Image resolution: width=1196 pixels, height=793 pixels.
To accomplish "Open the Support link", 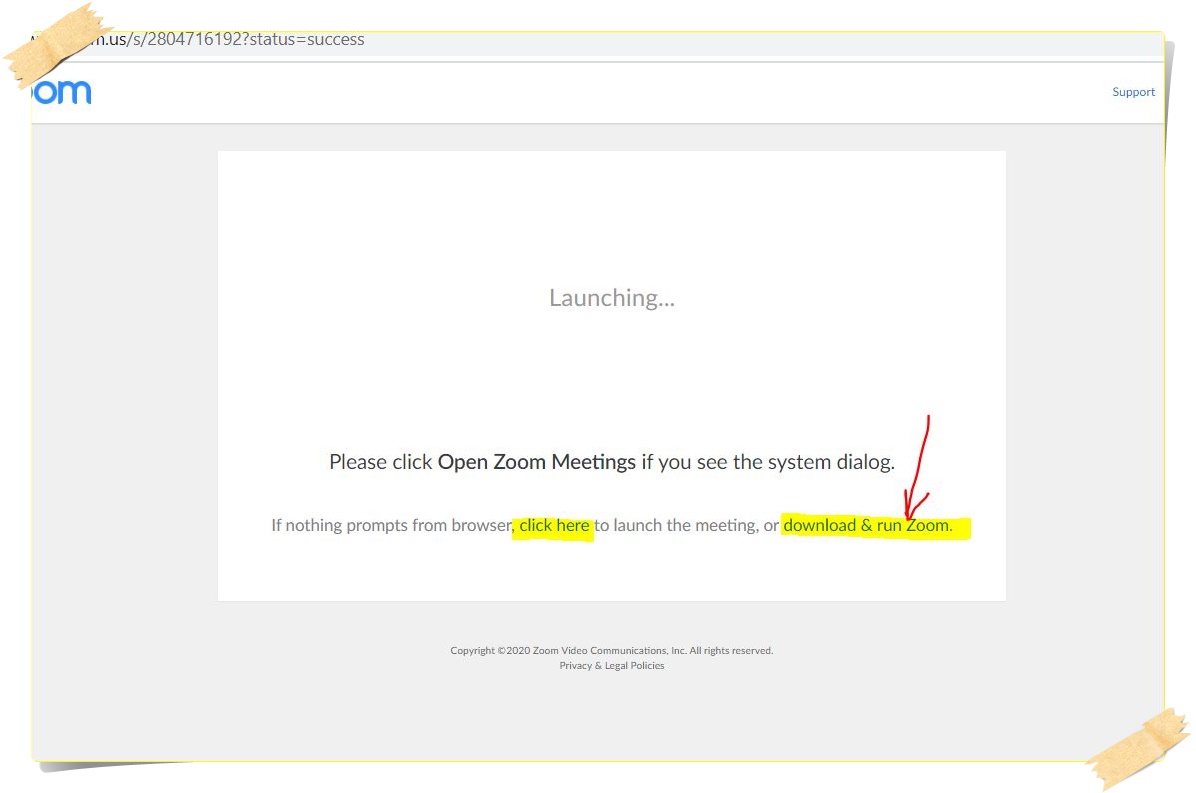I will (1133, 92).
